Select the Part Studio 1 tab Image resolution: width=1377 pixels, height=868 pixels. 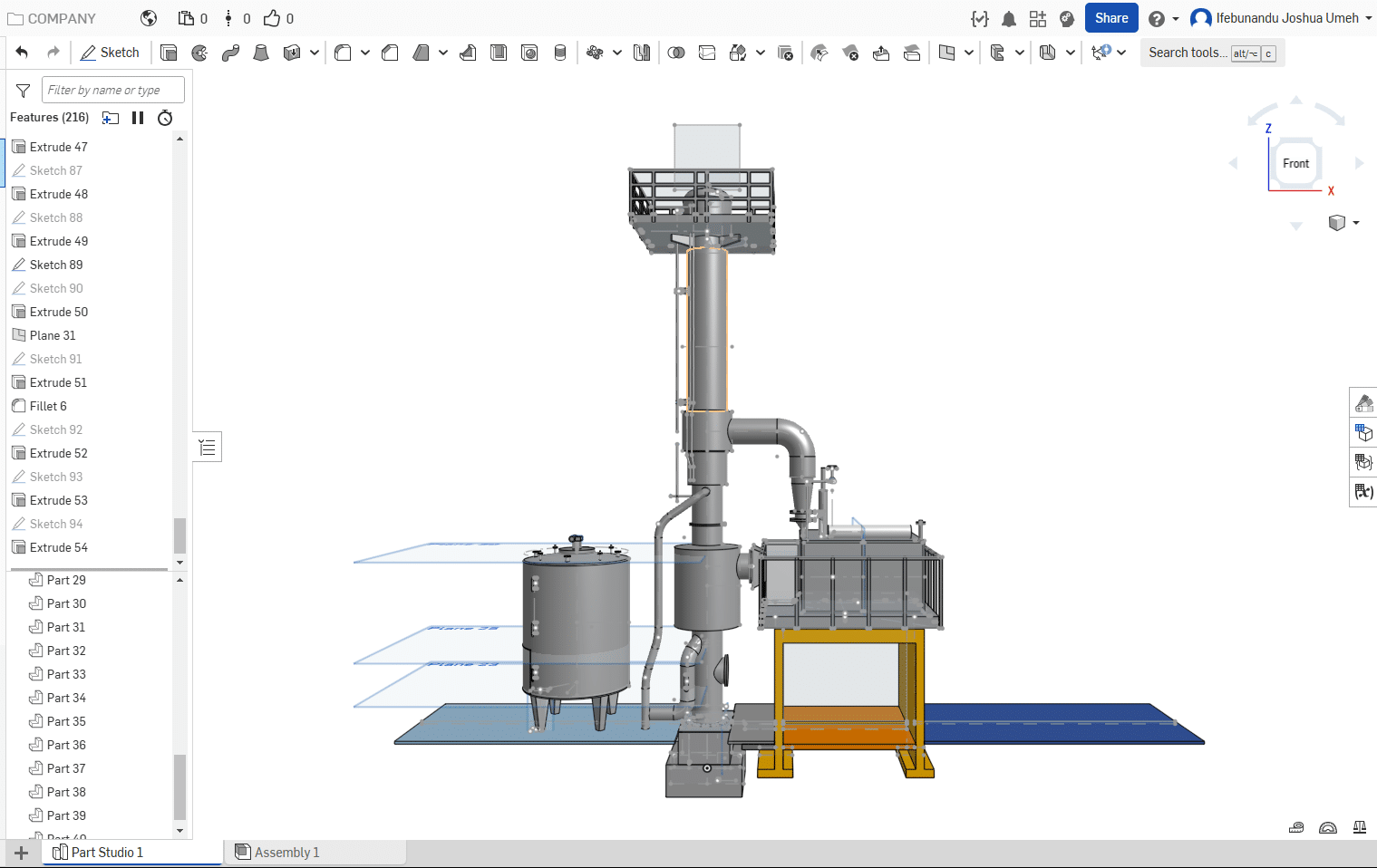click(x=107, y=853)
